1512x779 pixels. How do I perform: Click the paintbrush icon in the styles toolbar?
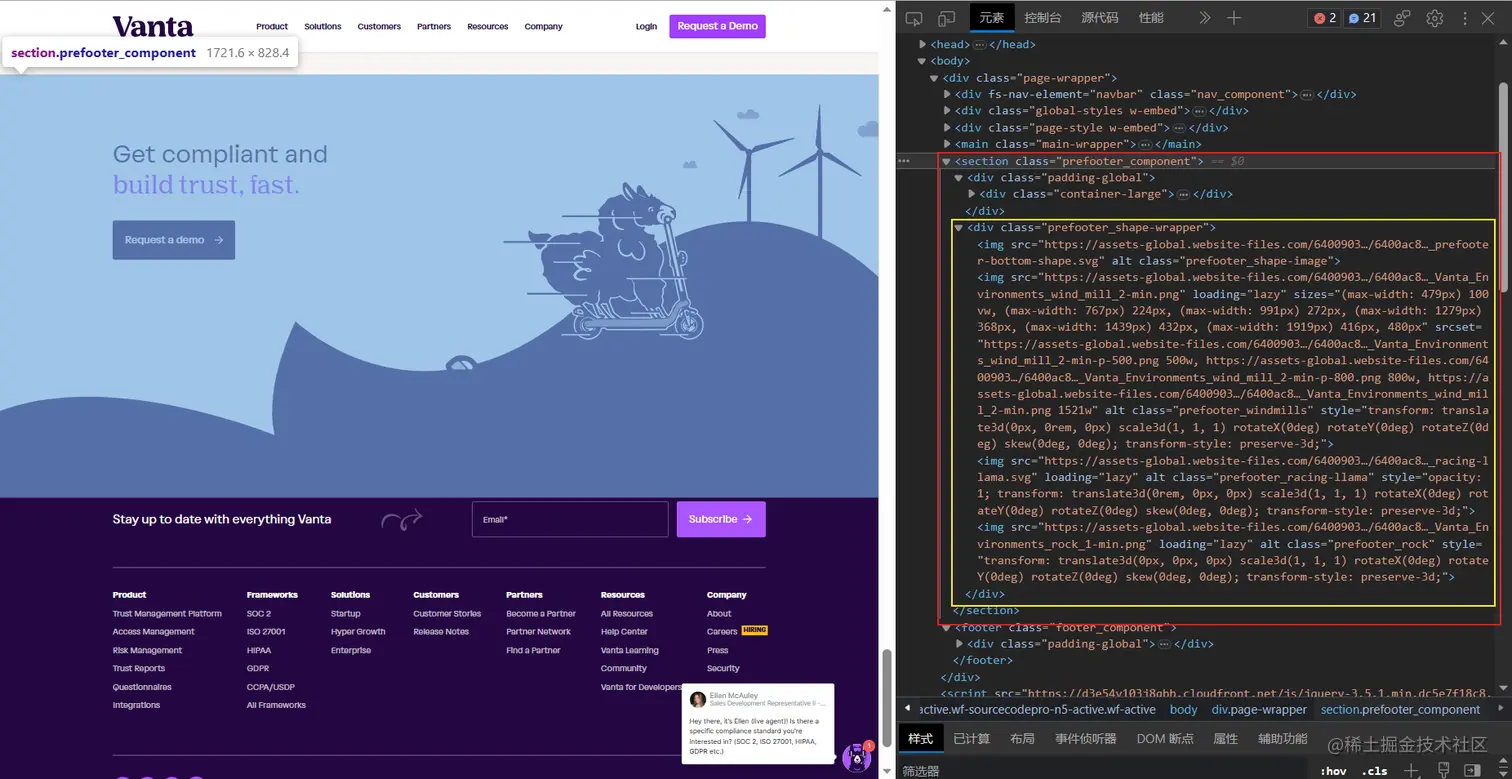pyautogui.click(x=1443, y=770)
